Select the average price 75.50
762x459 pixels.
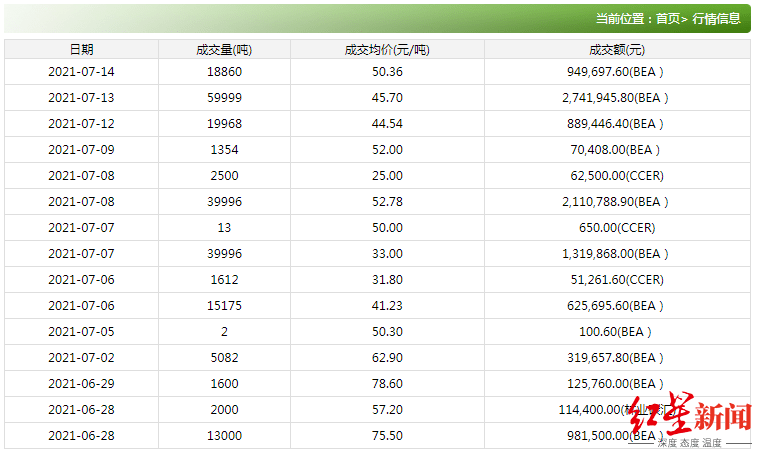click(387, 436)
